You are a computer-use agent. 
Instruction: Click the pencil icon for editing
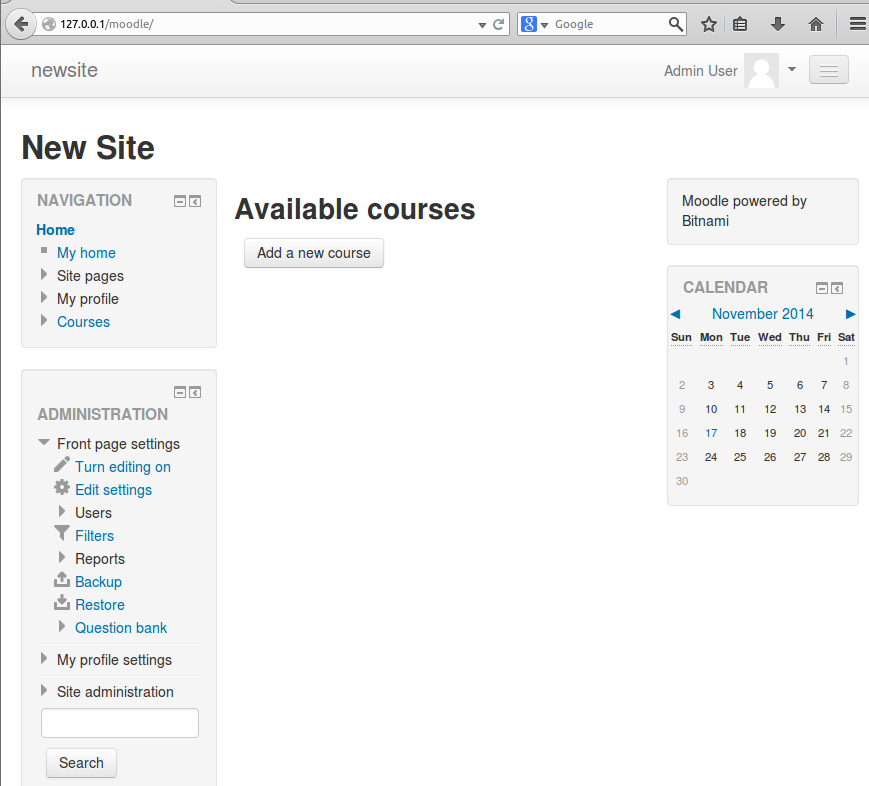coord(62,465)
